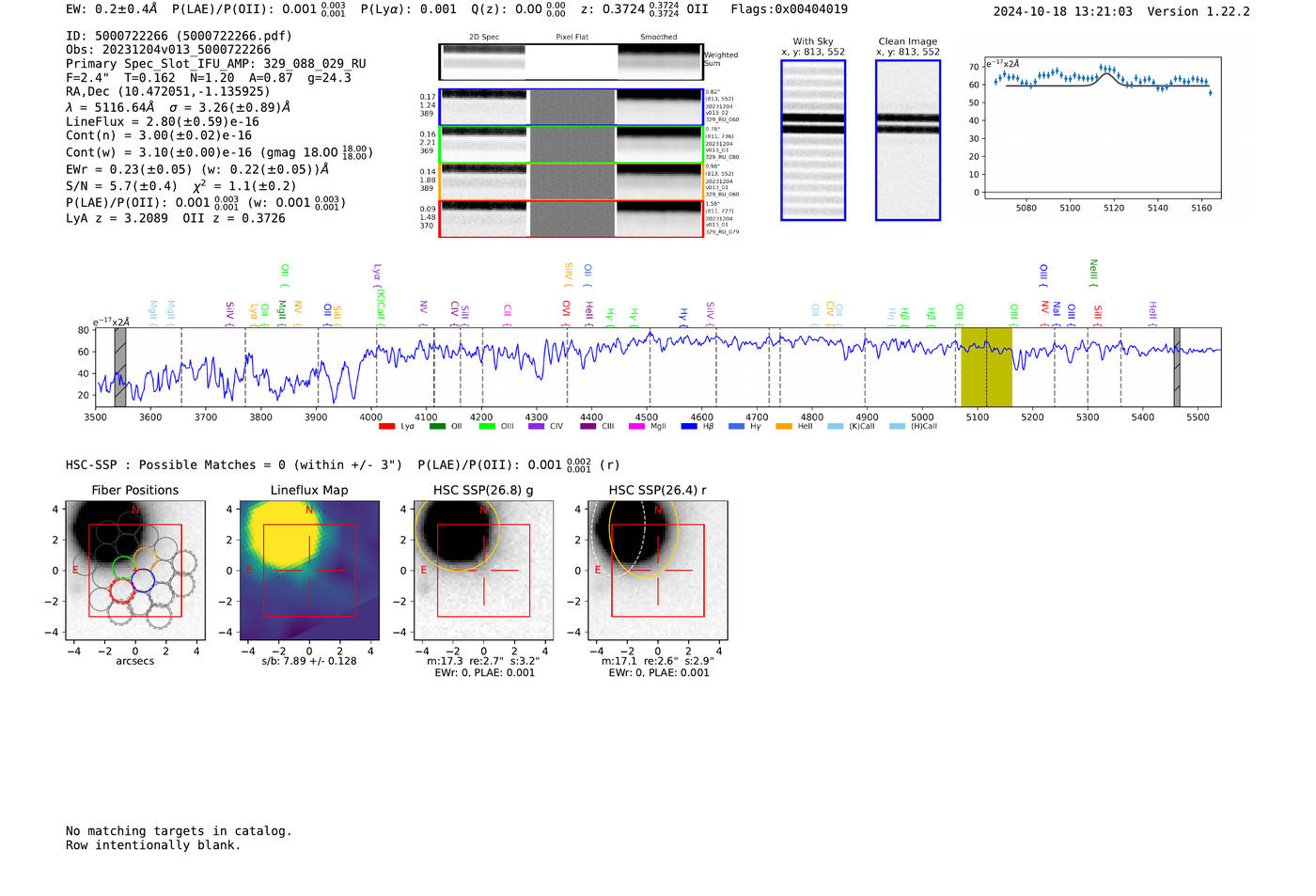Select the dark purple CIII legend swatch

tap(588, 427)
